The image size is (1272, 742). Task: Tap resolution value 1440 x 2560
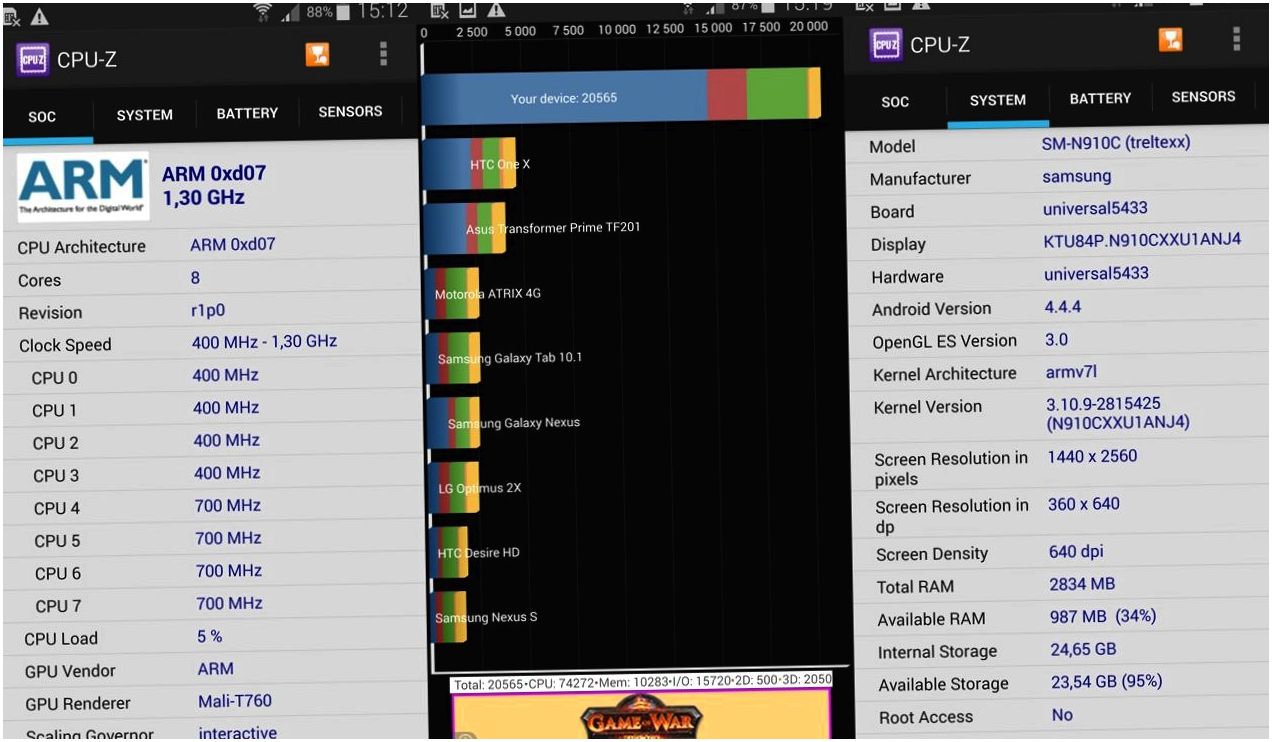1092,456
